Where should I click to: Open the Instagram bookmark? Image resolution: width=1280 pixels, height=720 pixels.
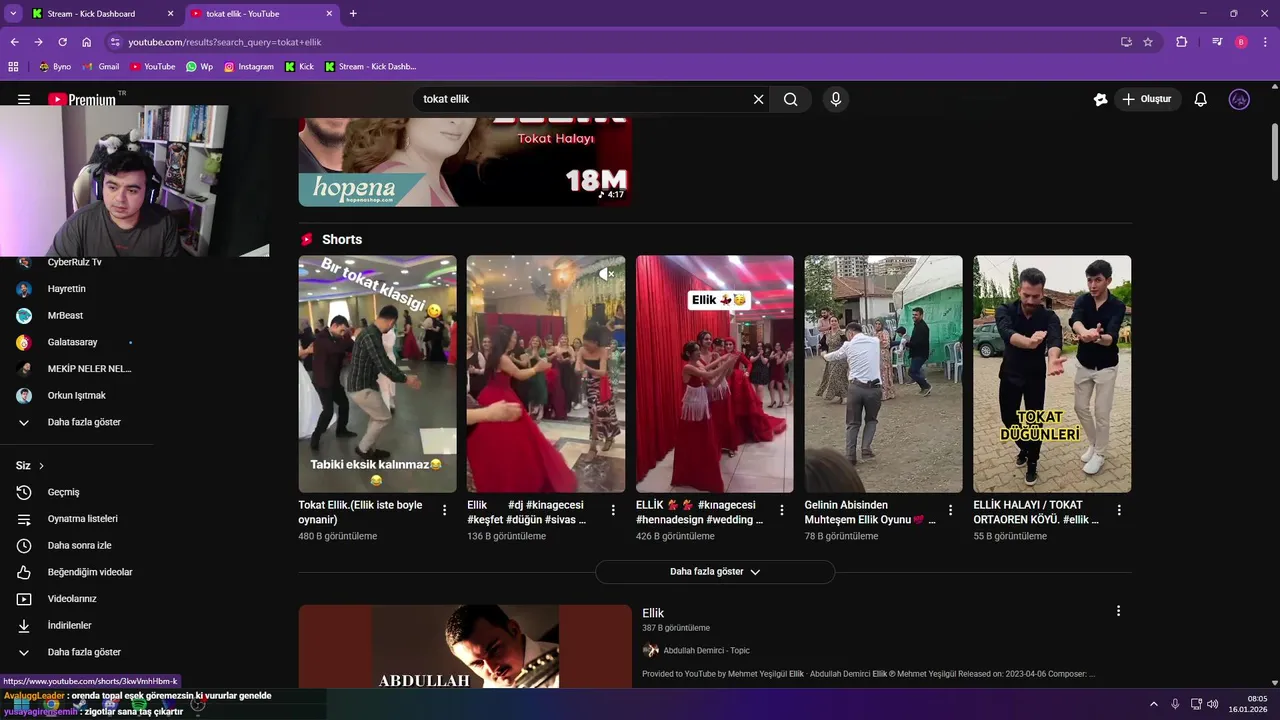coord(248,66)
